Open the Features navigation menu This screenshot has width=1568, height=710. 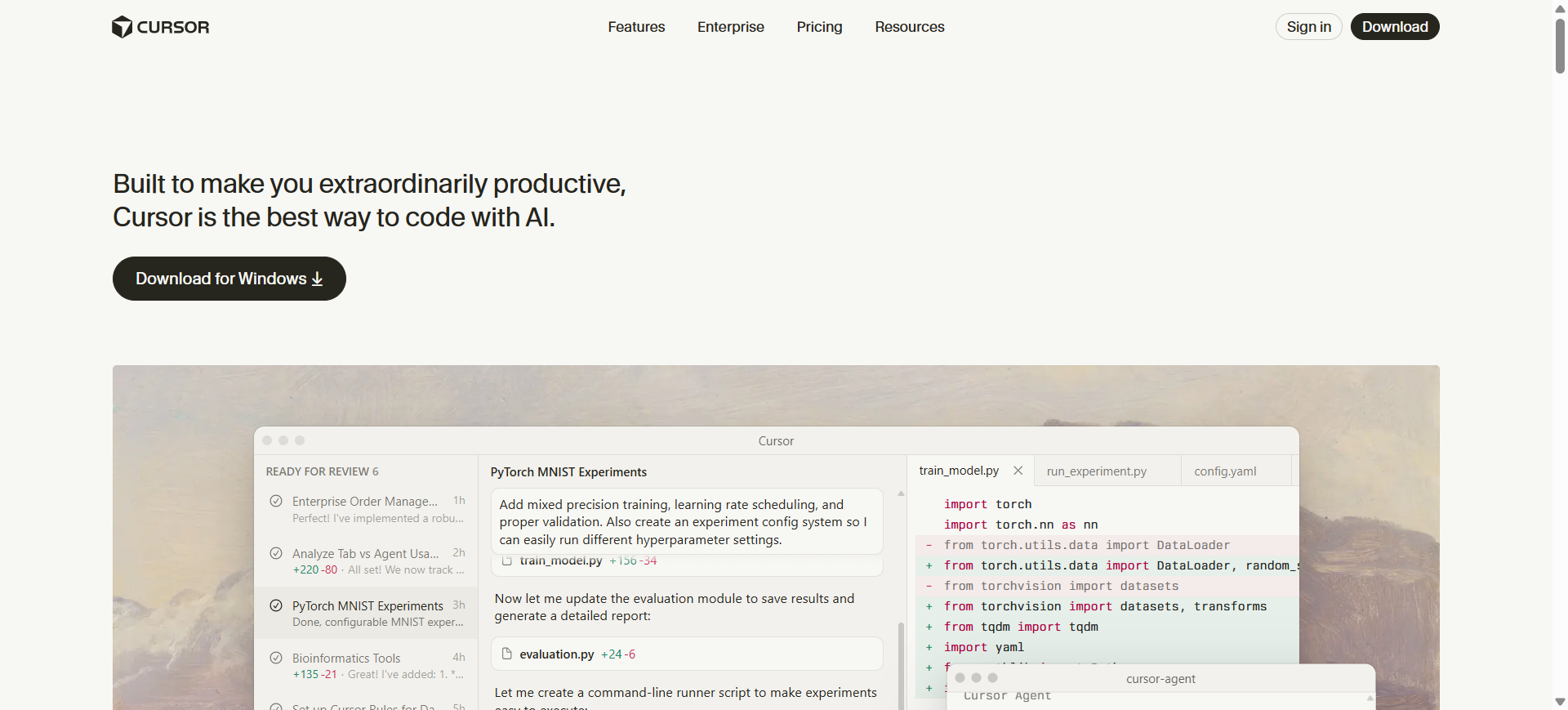pos(636,27)
